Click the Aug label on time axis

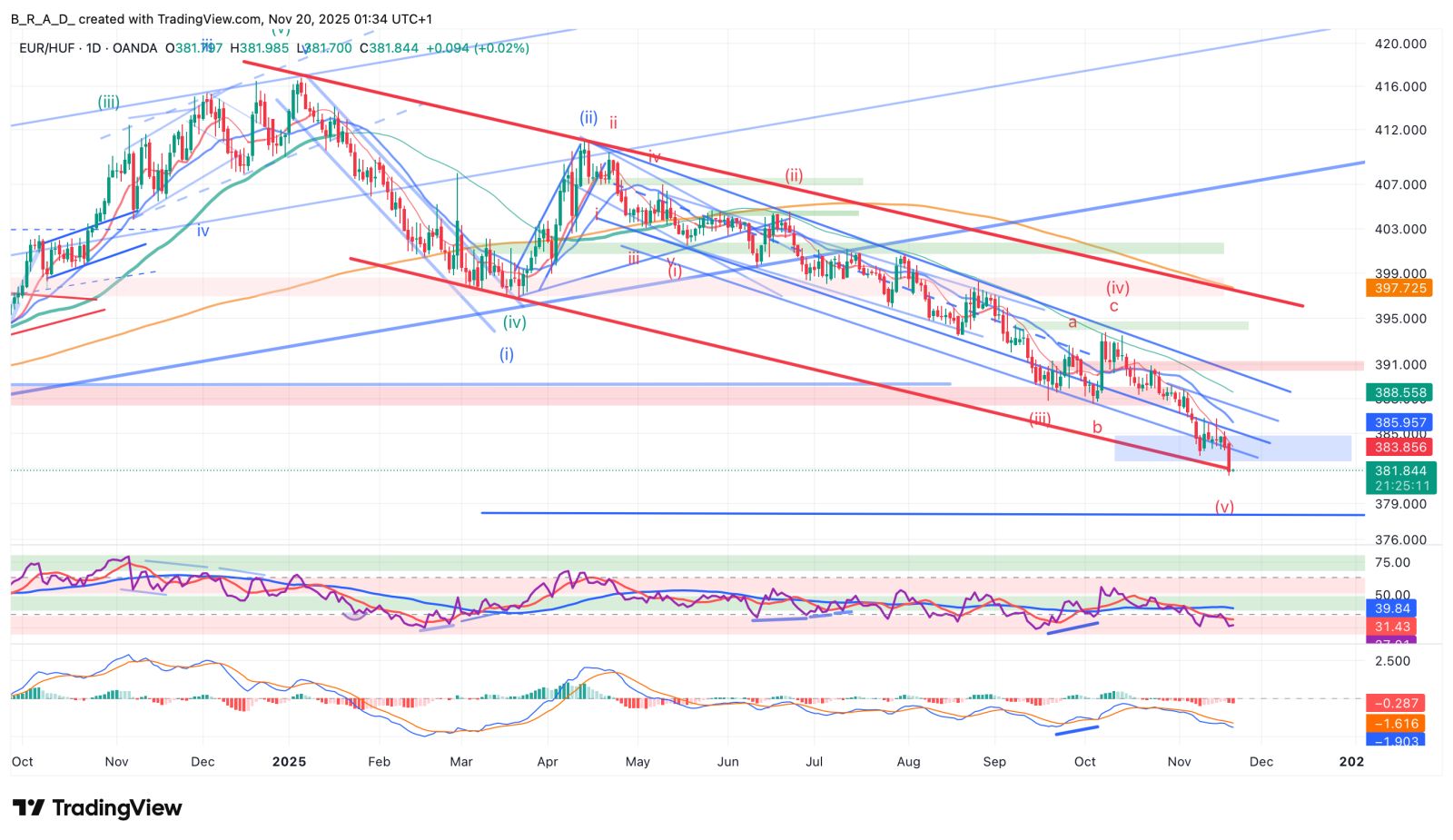908,761
